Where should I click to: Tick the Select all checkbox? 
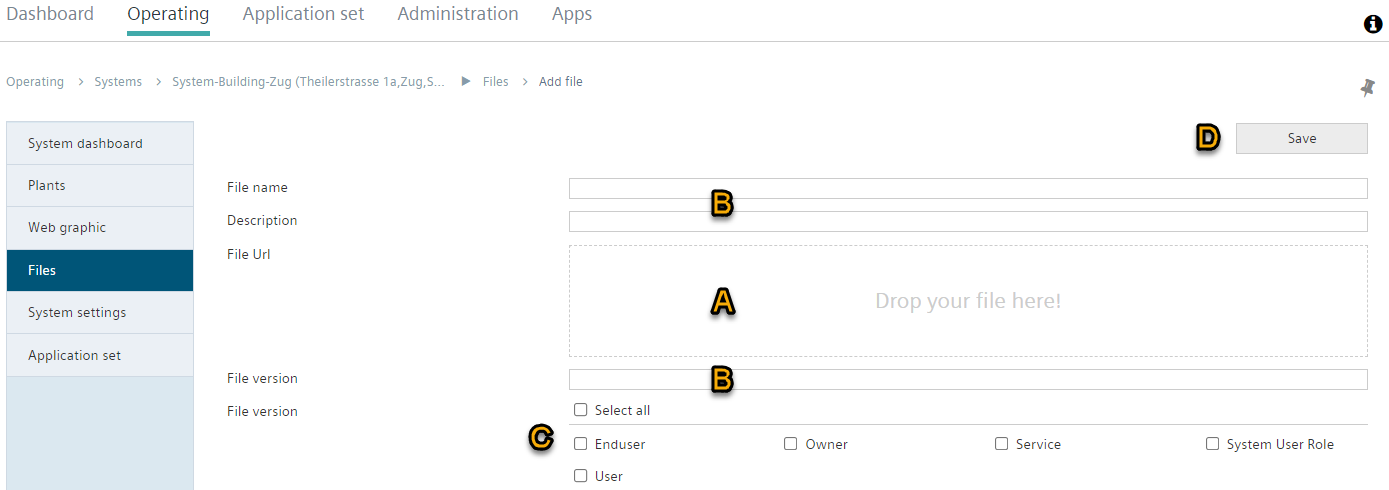[581, 410]
